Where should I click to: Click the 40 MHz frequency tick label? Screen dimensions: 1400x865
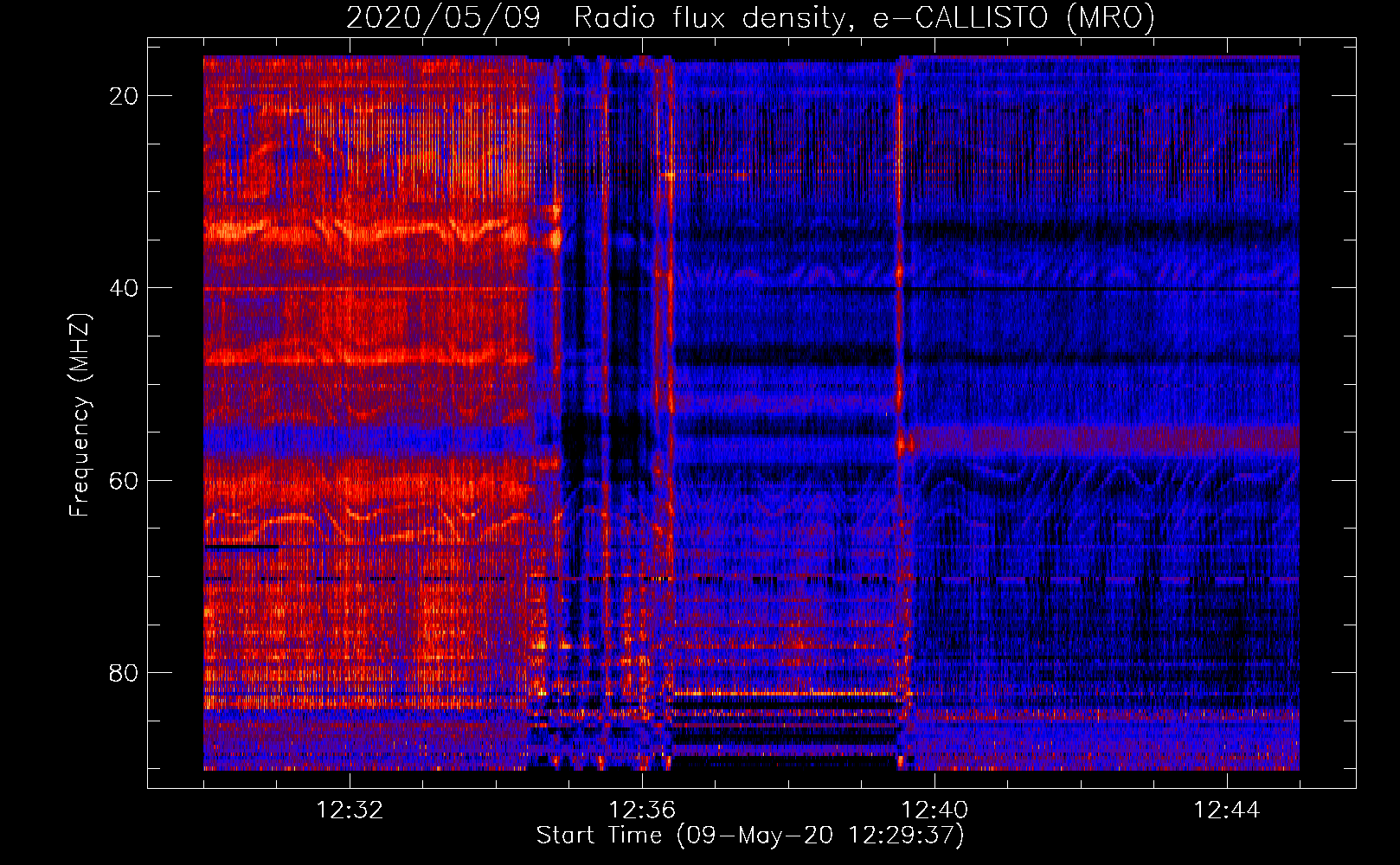[124, 288]
